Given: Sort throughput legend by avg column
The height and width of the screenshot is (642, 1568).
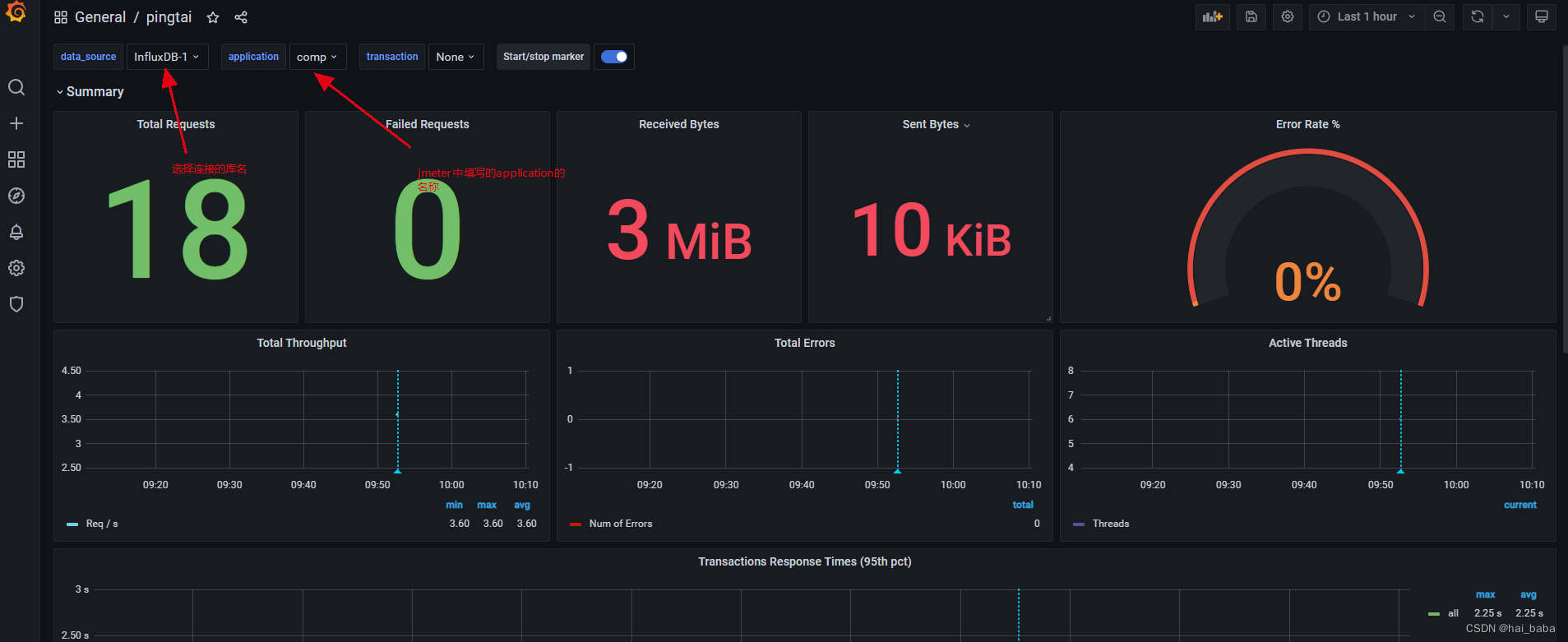Looking at the screenshot, I should click(522, 505).
